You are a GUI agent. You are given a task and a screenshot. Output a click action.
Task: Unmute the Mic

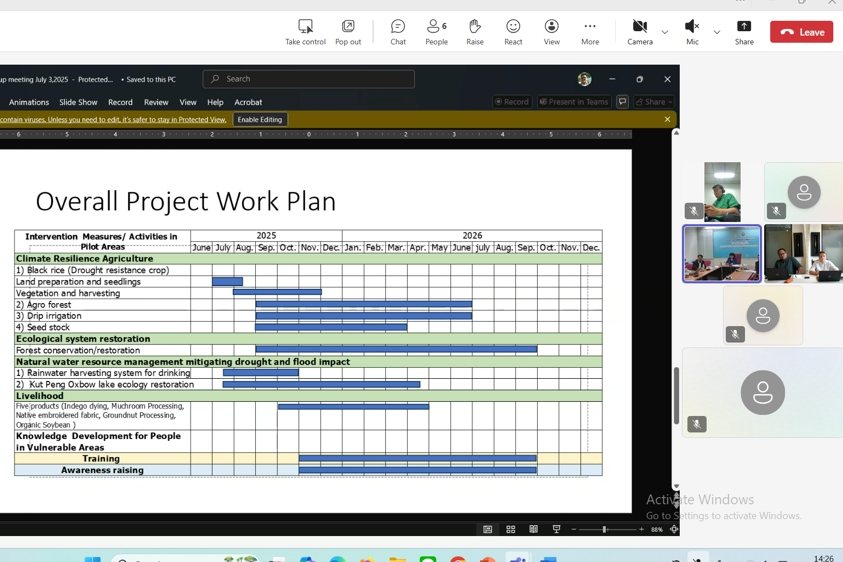692,32
